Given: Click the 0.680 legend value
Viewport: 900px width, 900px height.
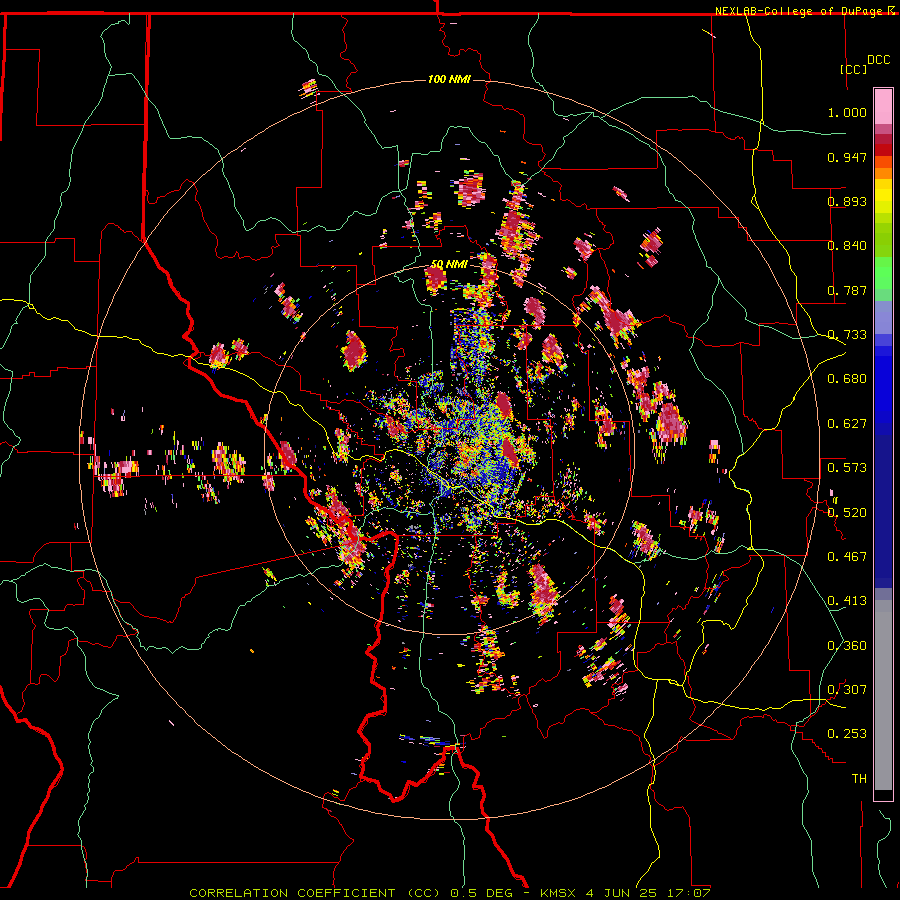Looking at the screenshot, I should point(847,379).
